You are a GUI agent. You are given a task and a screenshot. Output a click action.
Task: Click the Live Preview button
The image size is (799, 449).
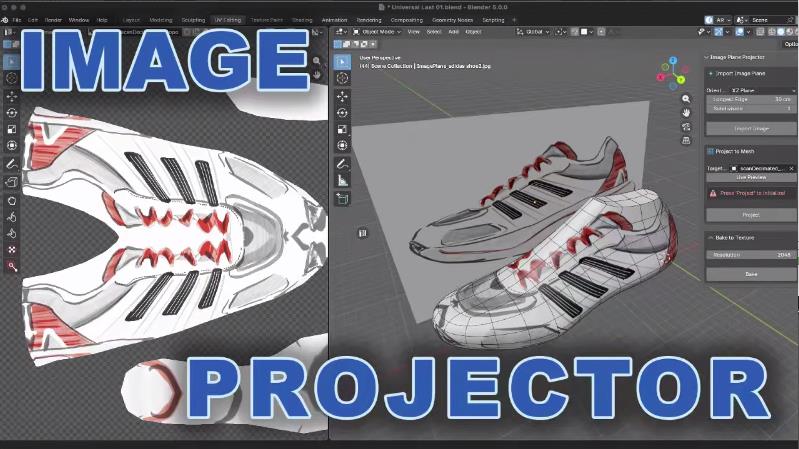[751, 177]
